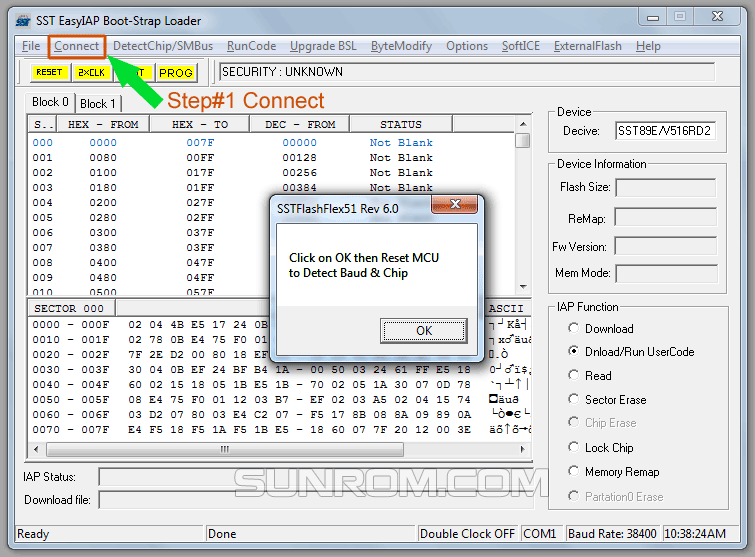This screenshot has width=755, height=557.
Task: Click the COM1 status bar entry
Action: pos(540,533)
